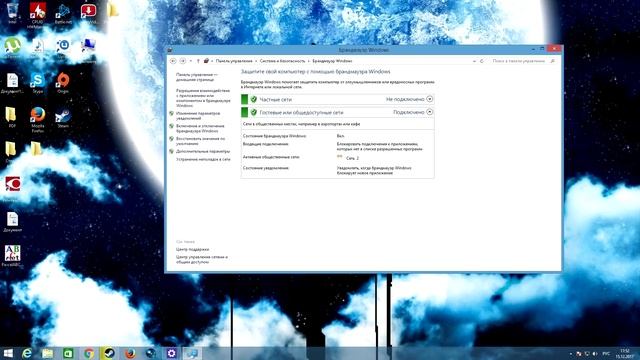640x360 pixels.
Task: Click the Брандмауэр Windows breadcrumb segment
Action: [x=332, y=61]
